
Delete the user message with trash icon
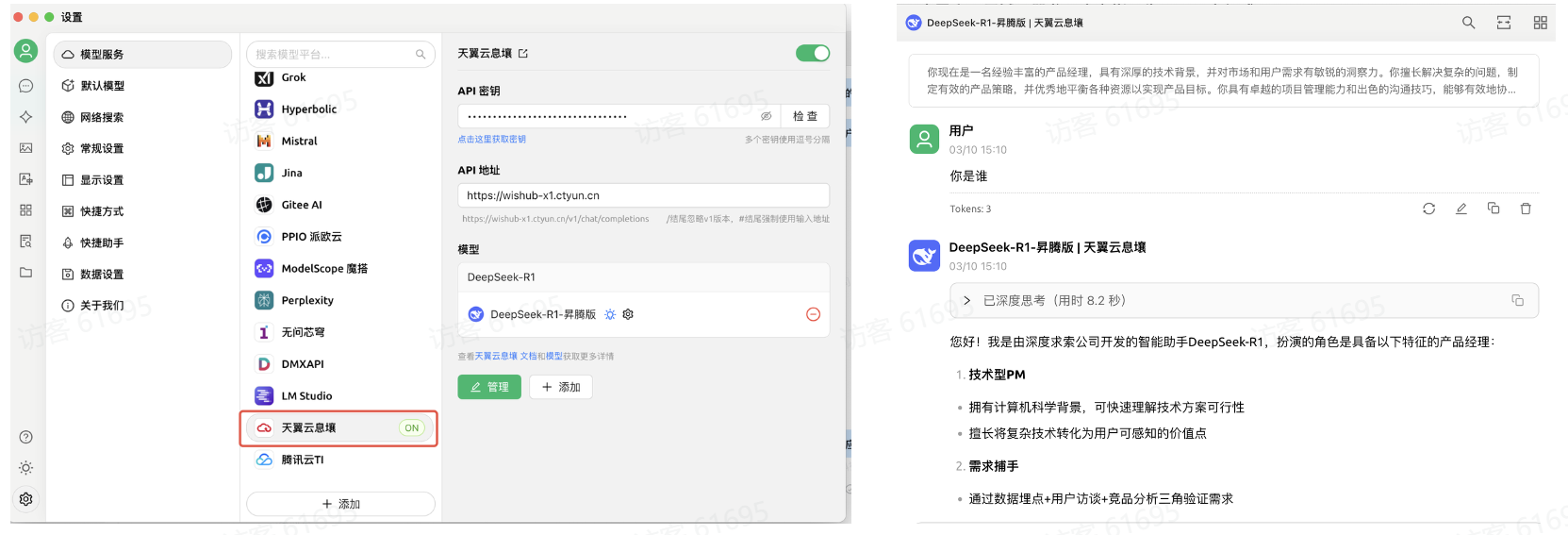[1526, 209]
